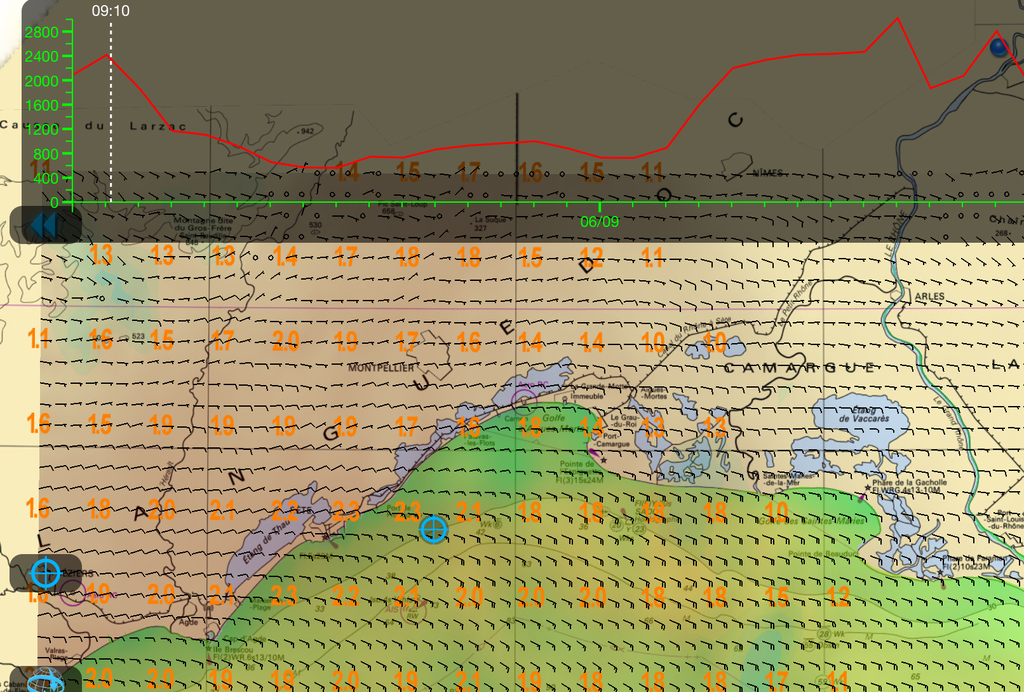Click the 800 value on the graph axis

(x=45, y=154)
